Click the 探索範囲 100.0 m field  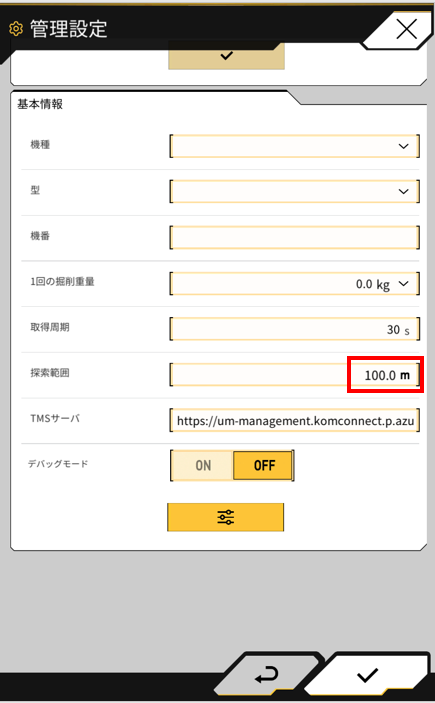pos(295,375)
